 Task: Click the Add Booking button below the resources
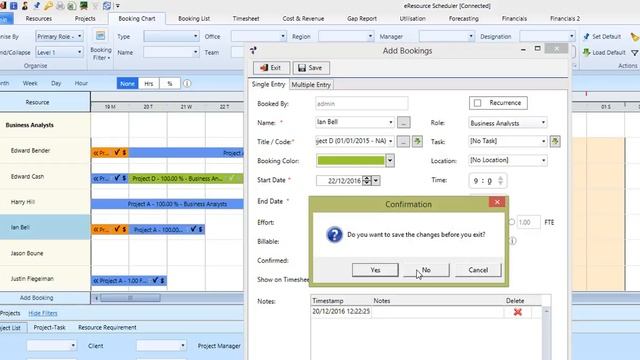point(36,298)
